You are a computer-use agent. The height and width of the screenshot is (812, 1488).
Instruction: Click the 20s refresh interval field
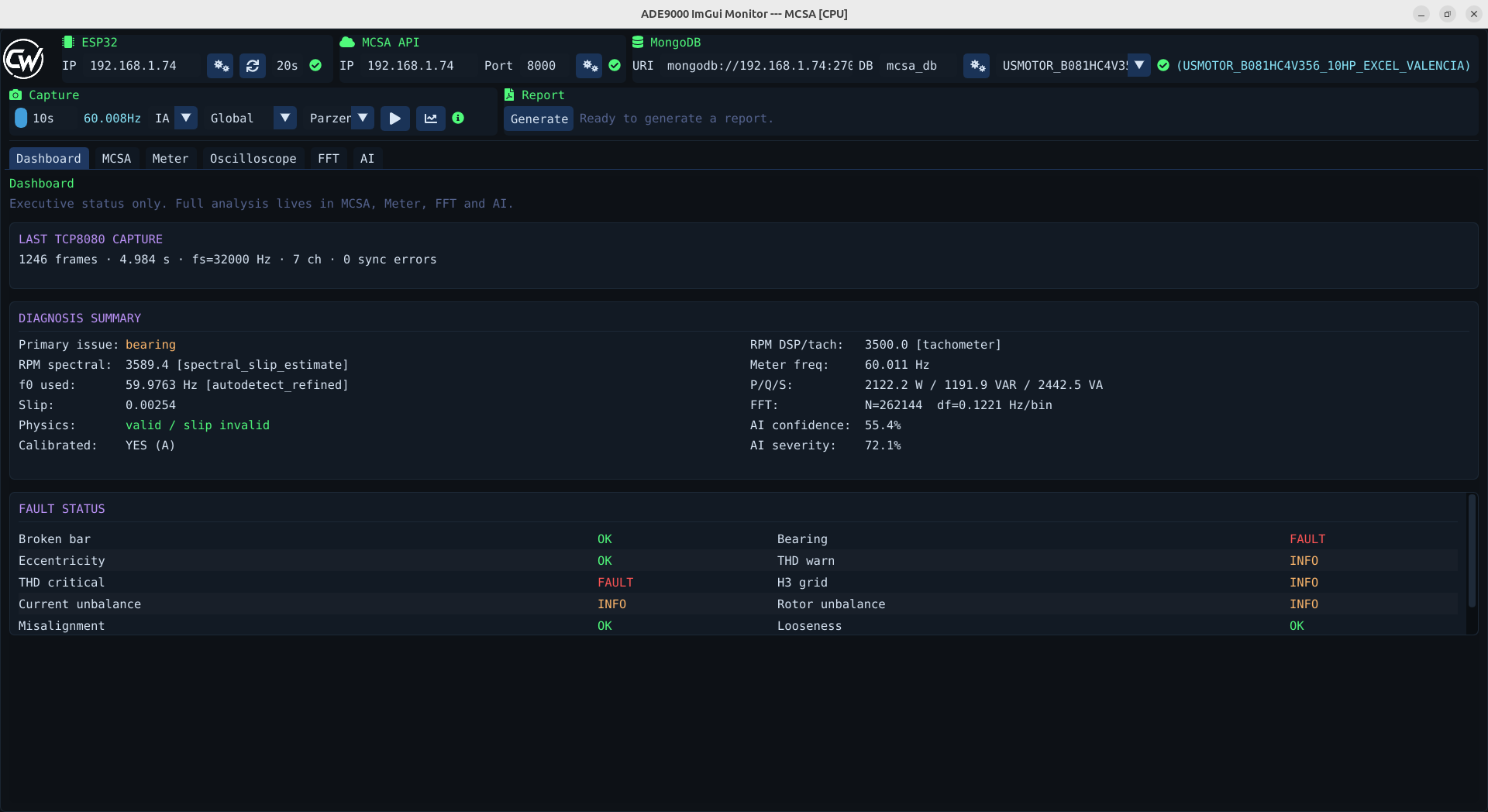[x=288, y=66]
